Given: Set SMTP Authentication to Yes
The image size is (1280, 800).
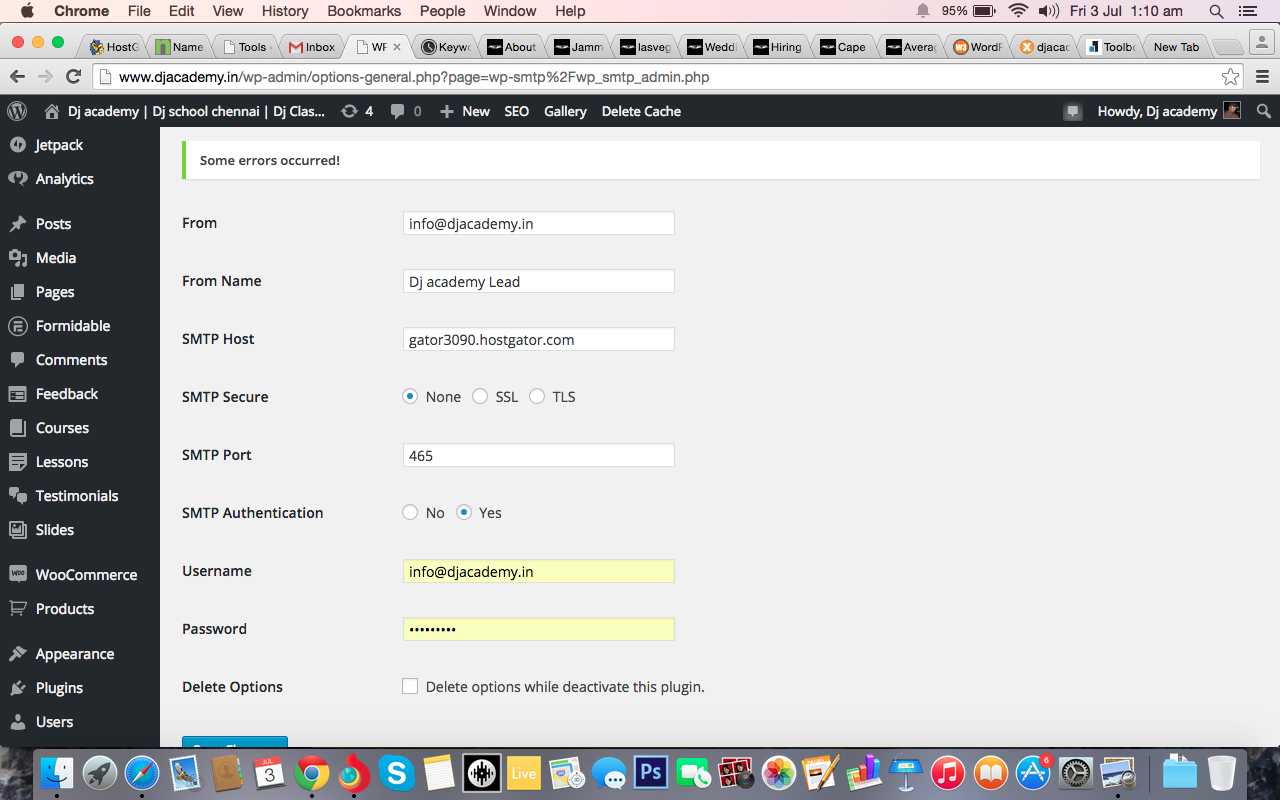Looking at the screenshot, I should tap(464, 512).
